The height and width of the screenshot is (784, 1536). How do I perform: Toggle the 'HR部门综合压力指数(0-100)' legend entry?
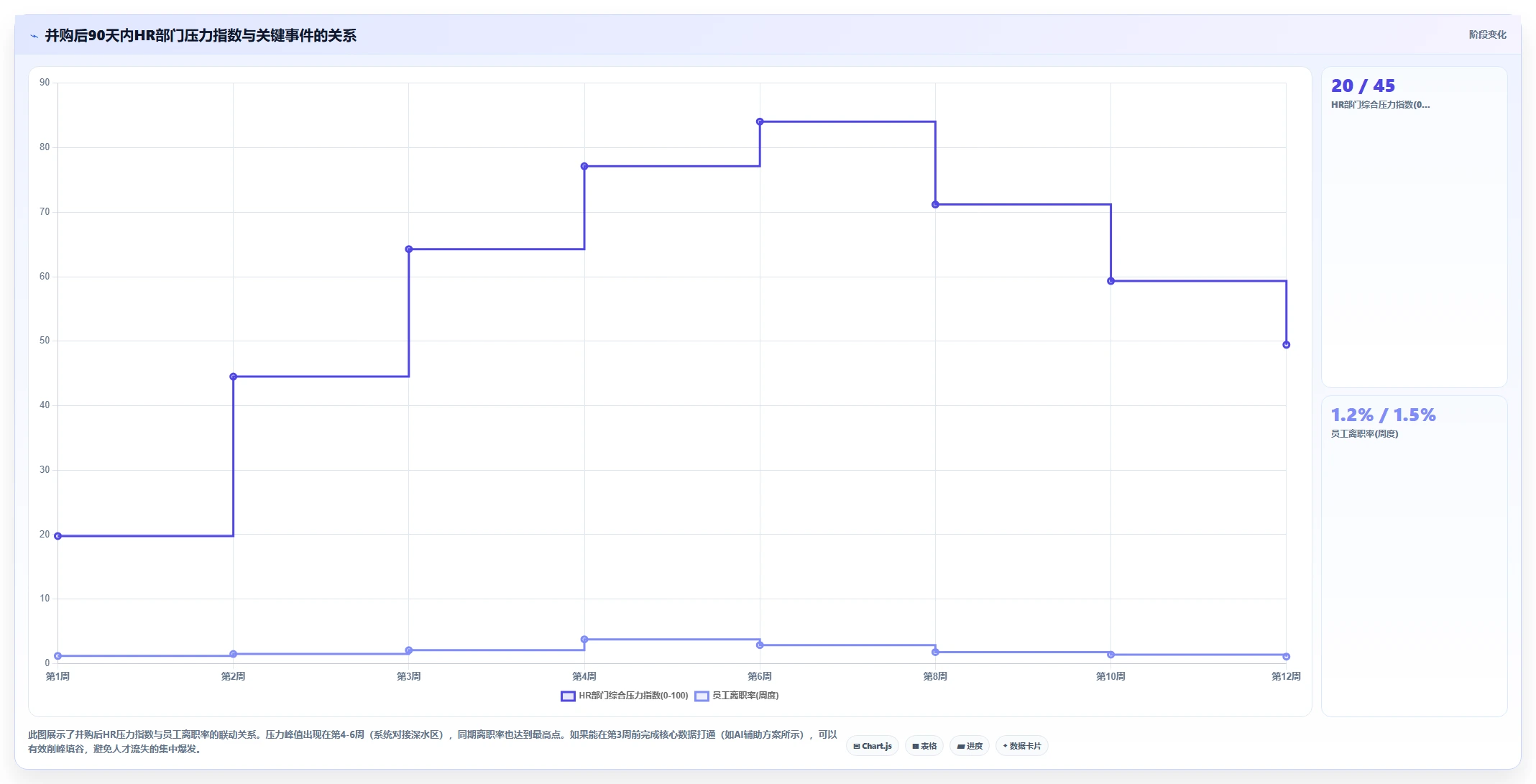(x=625, y=696)
